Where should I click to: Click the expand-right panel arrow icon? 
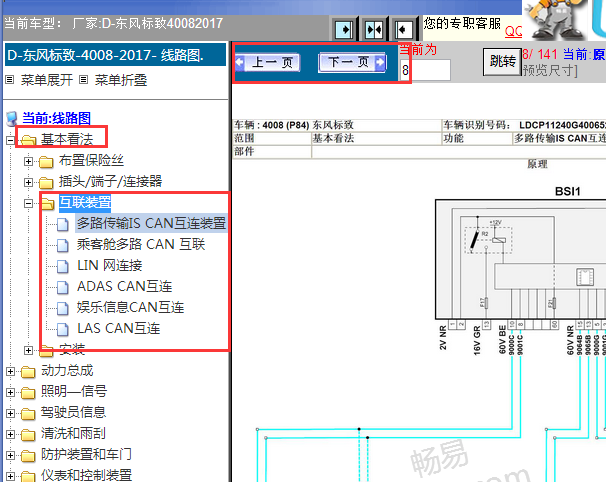344,29
